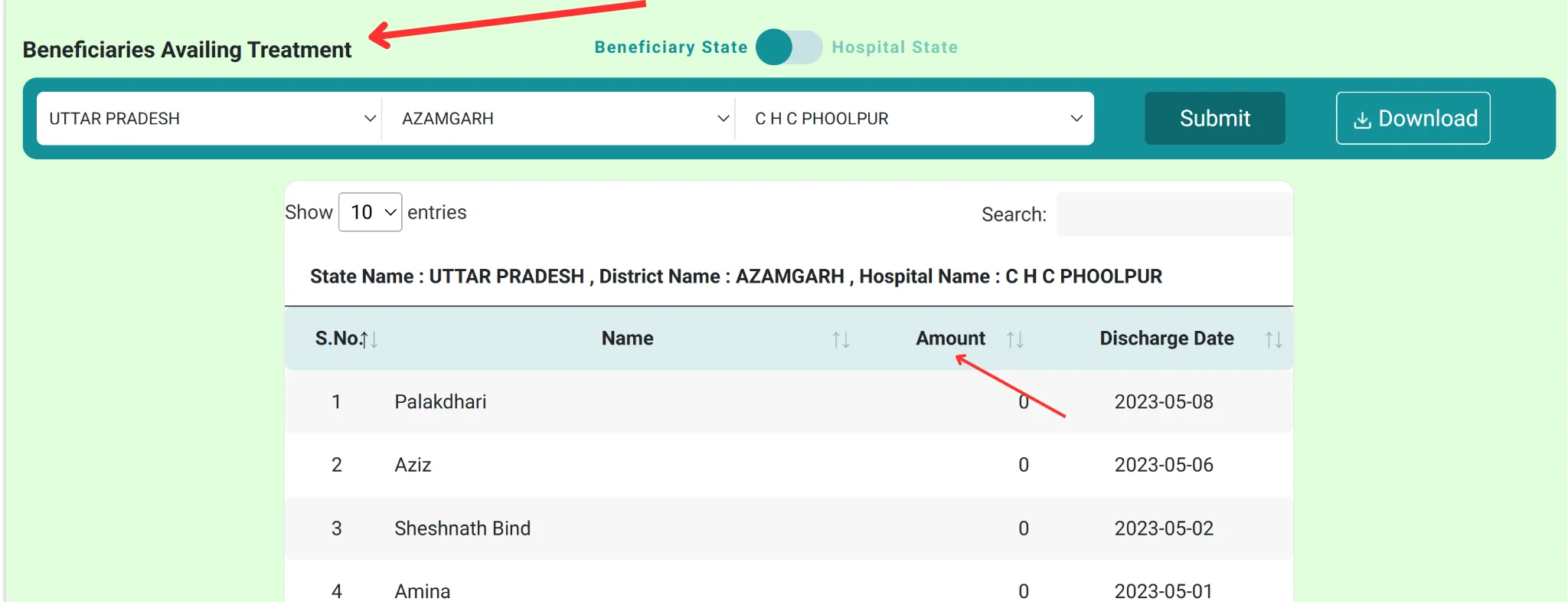This screenshot has height=602, width=1568.
Task: Select the Beneficiary State label
Action: [671, 47]
